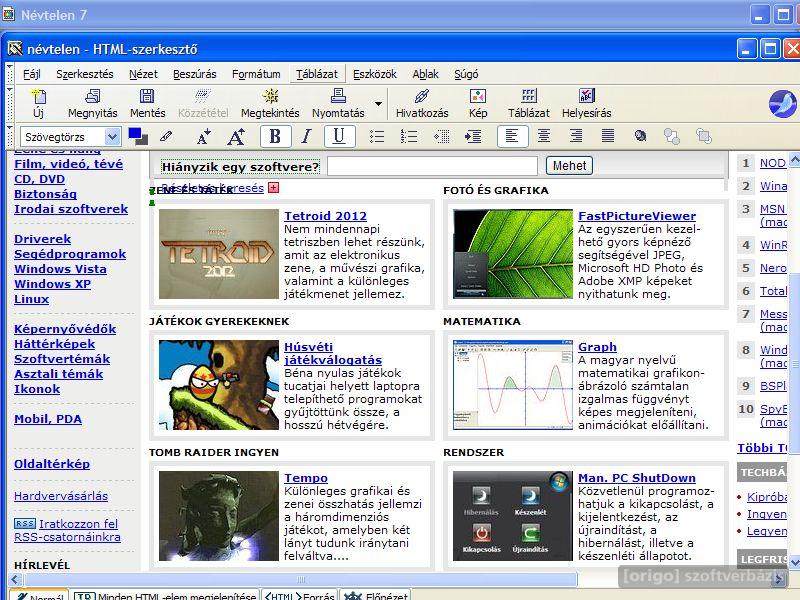The width and height of the screenshot is (800, 600).
Task: Open the Beszúrás menu
Action: [x=194, y=74]
